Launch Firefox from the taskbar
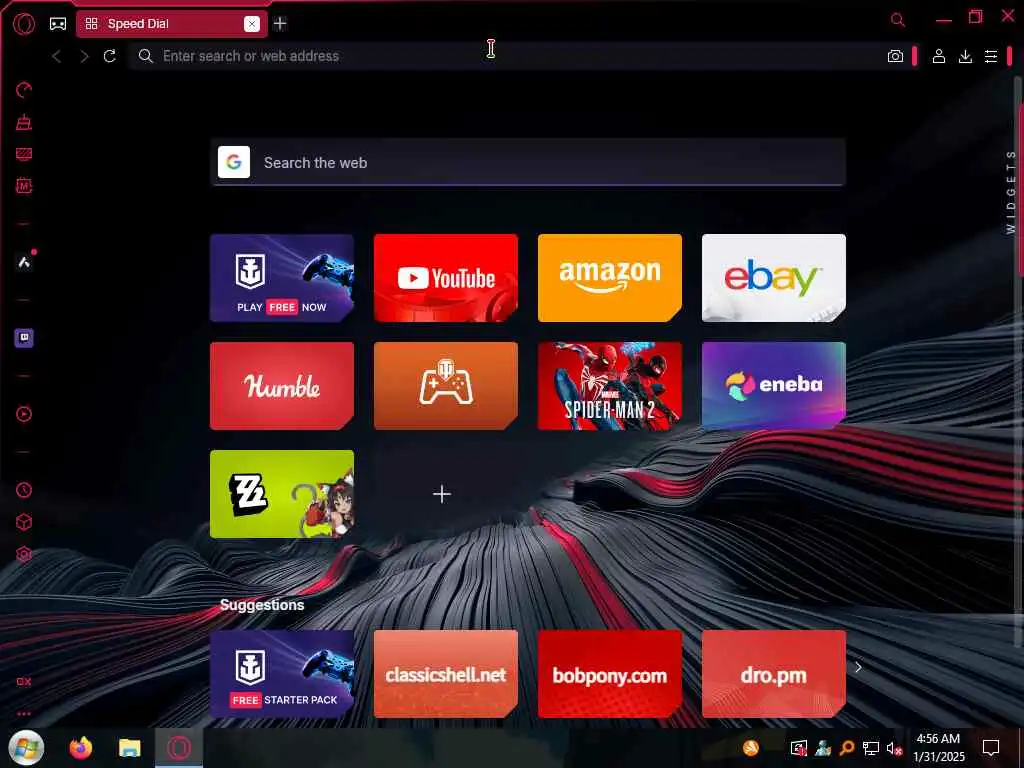 (x=81, y=748)
